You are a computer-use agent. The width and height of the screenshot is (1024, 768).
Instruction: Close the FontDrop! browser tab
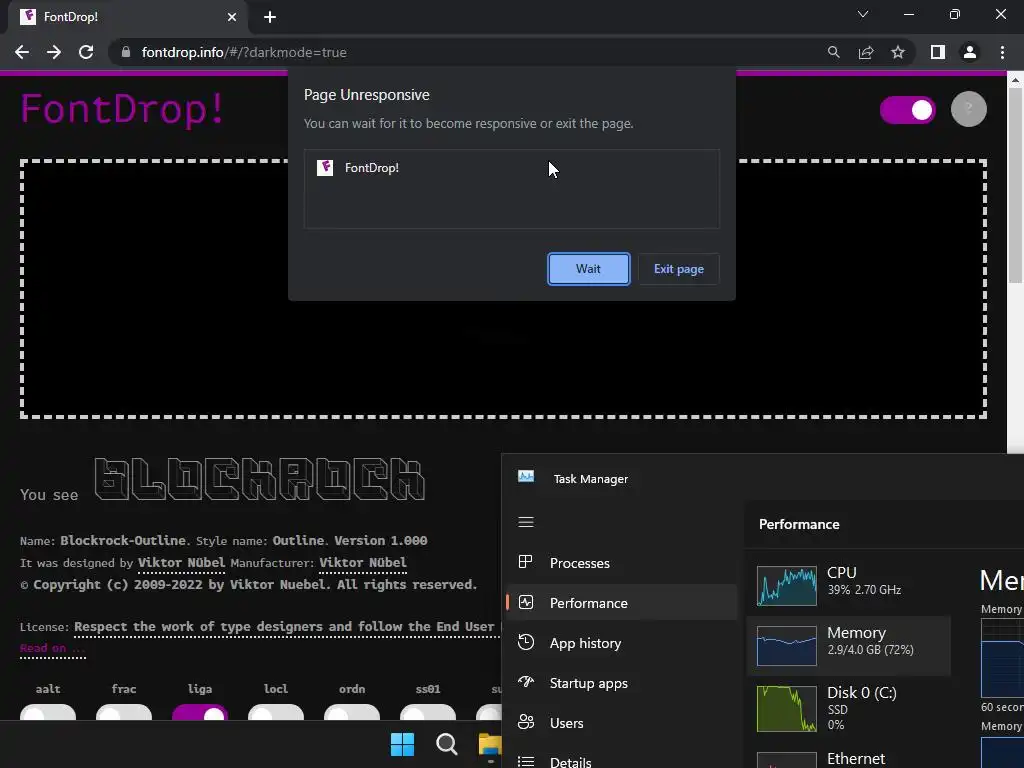232,17
